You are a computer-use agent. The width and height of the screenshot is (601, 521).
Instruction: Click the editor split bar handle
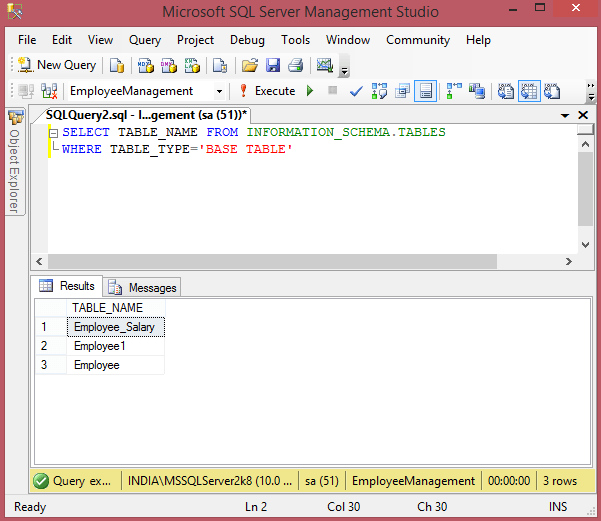click(x=585, y=129)
